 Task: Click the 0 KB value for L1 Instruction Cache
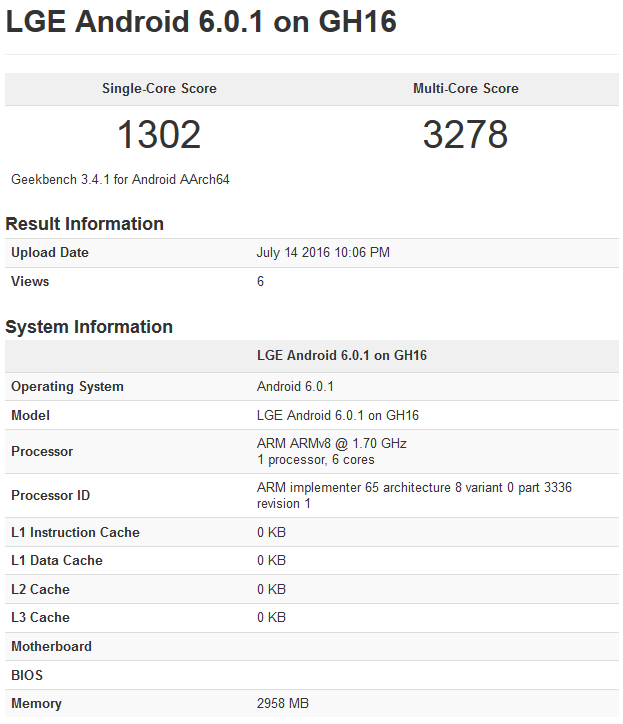pyautogui.click(x=272, y=532)
